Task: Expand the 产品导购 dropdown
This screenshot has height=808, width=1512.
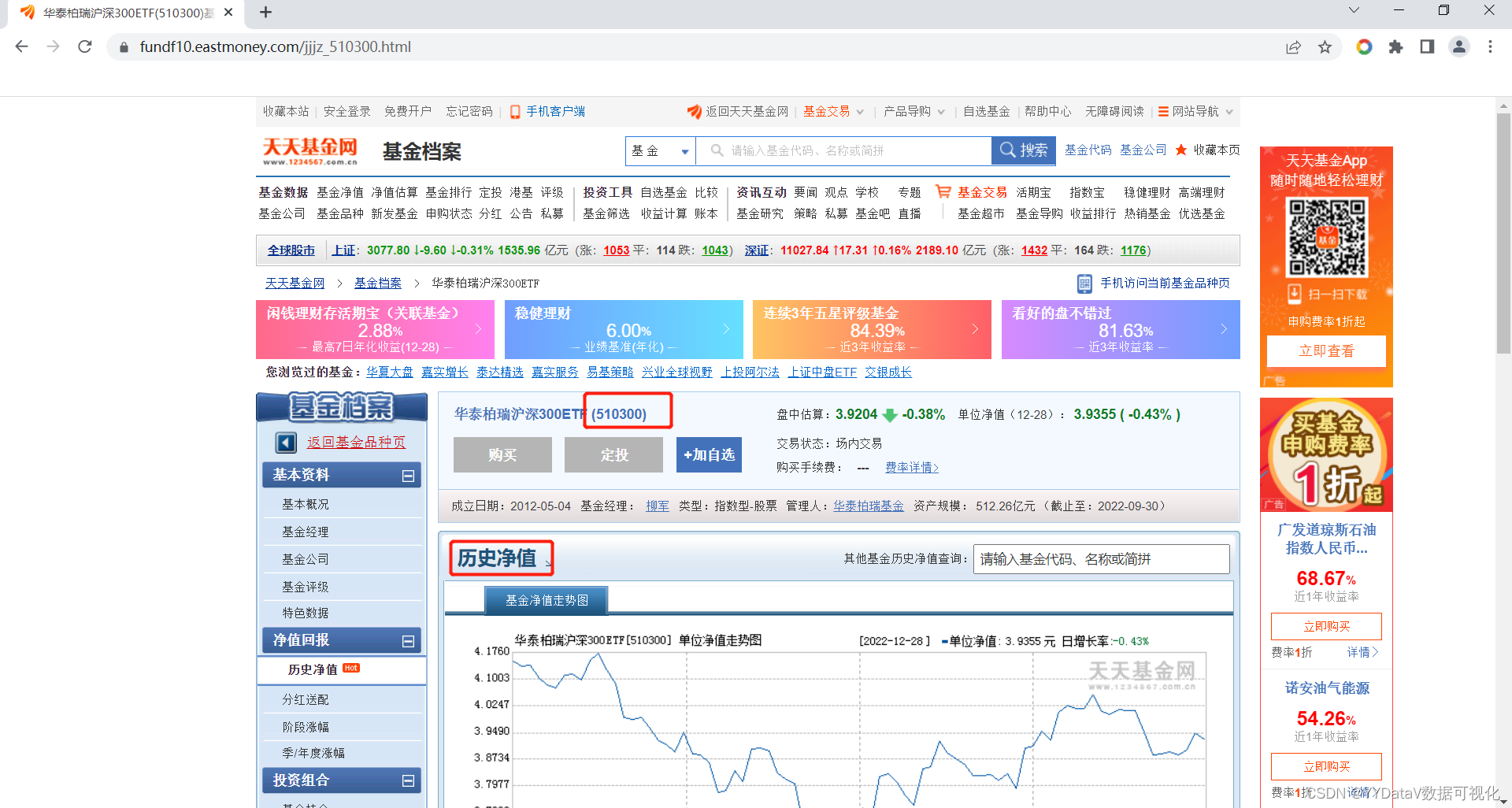Action: tap(940, 112)
